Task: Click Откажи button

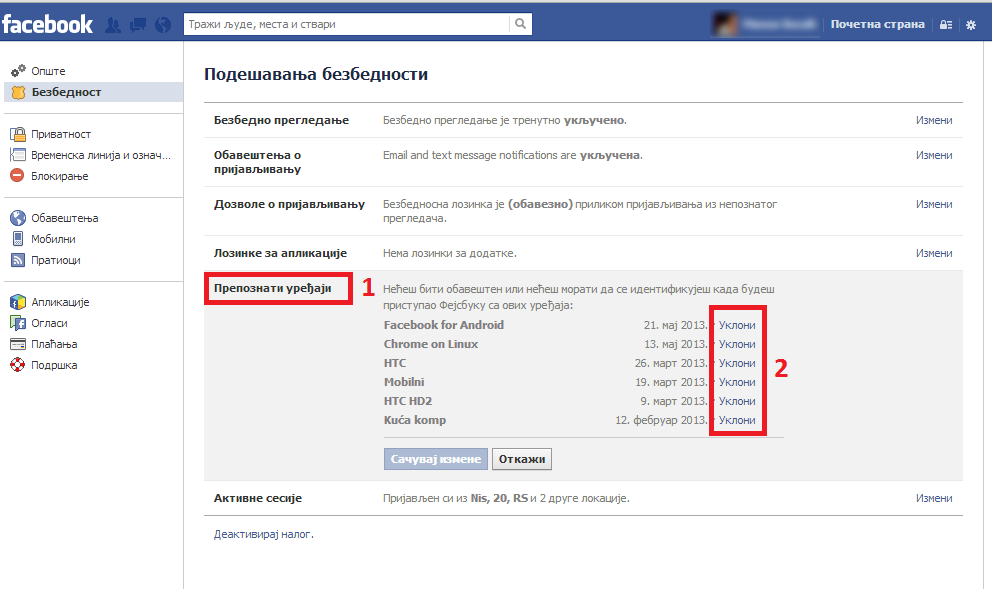Action: pyautogui.click(x=522, y=459)
